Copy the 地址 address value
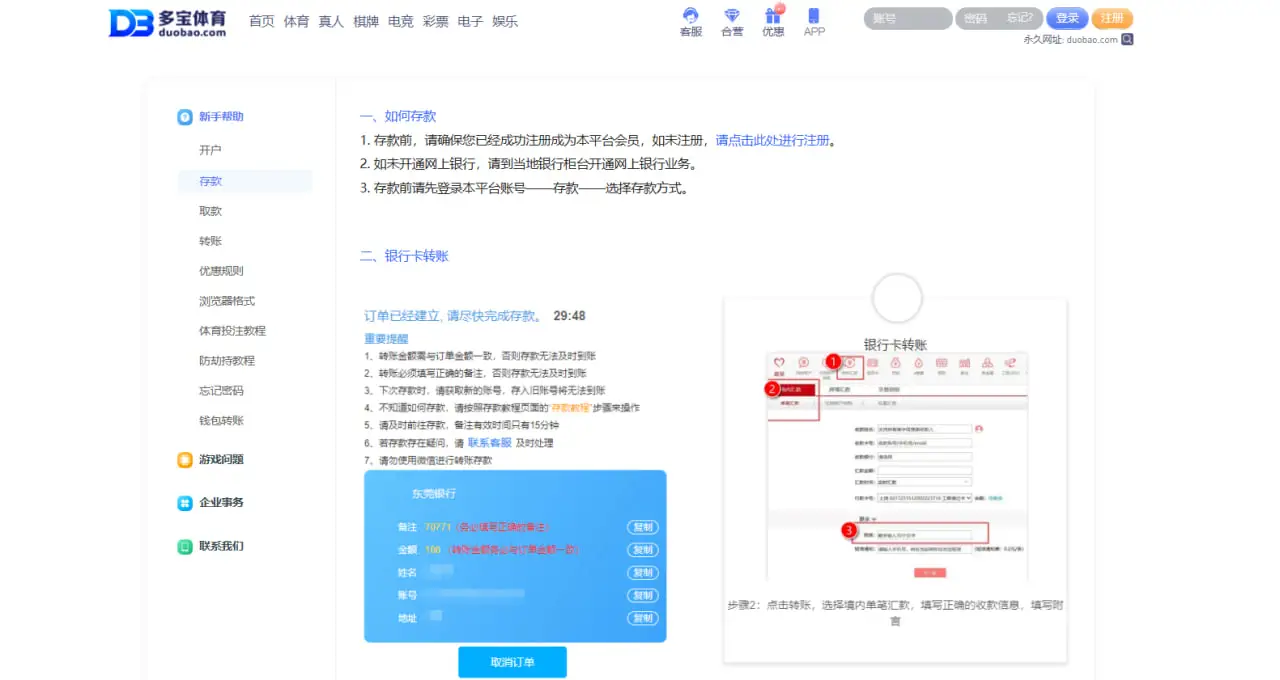1280x680 pixels. point(643,619)
